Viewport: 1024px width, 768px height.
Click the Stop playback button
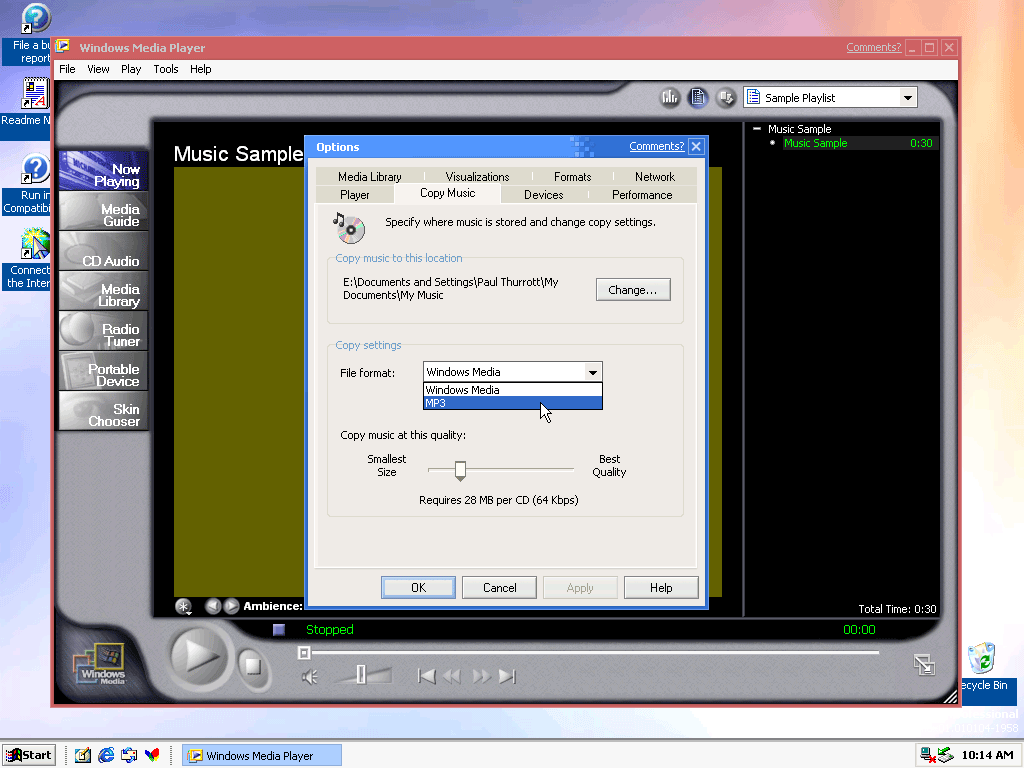click(x=253, y=665)
